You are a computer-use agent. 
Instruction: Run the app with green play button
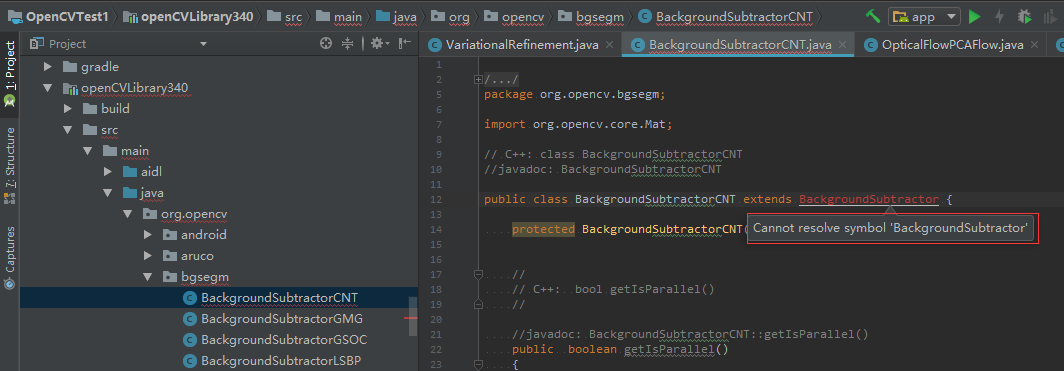point(974,17)
